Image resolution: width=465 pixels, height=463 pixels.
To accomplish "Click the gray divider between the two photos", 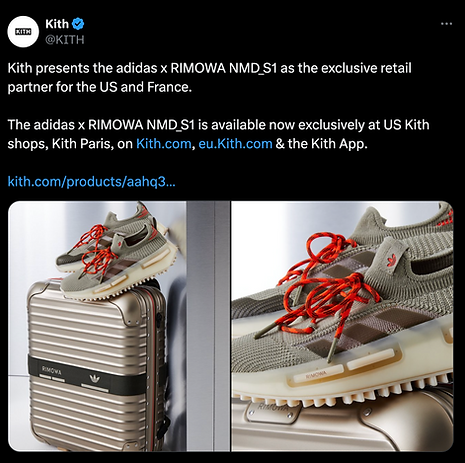I will click(209, 326).
